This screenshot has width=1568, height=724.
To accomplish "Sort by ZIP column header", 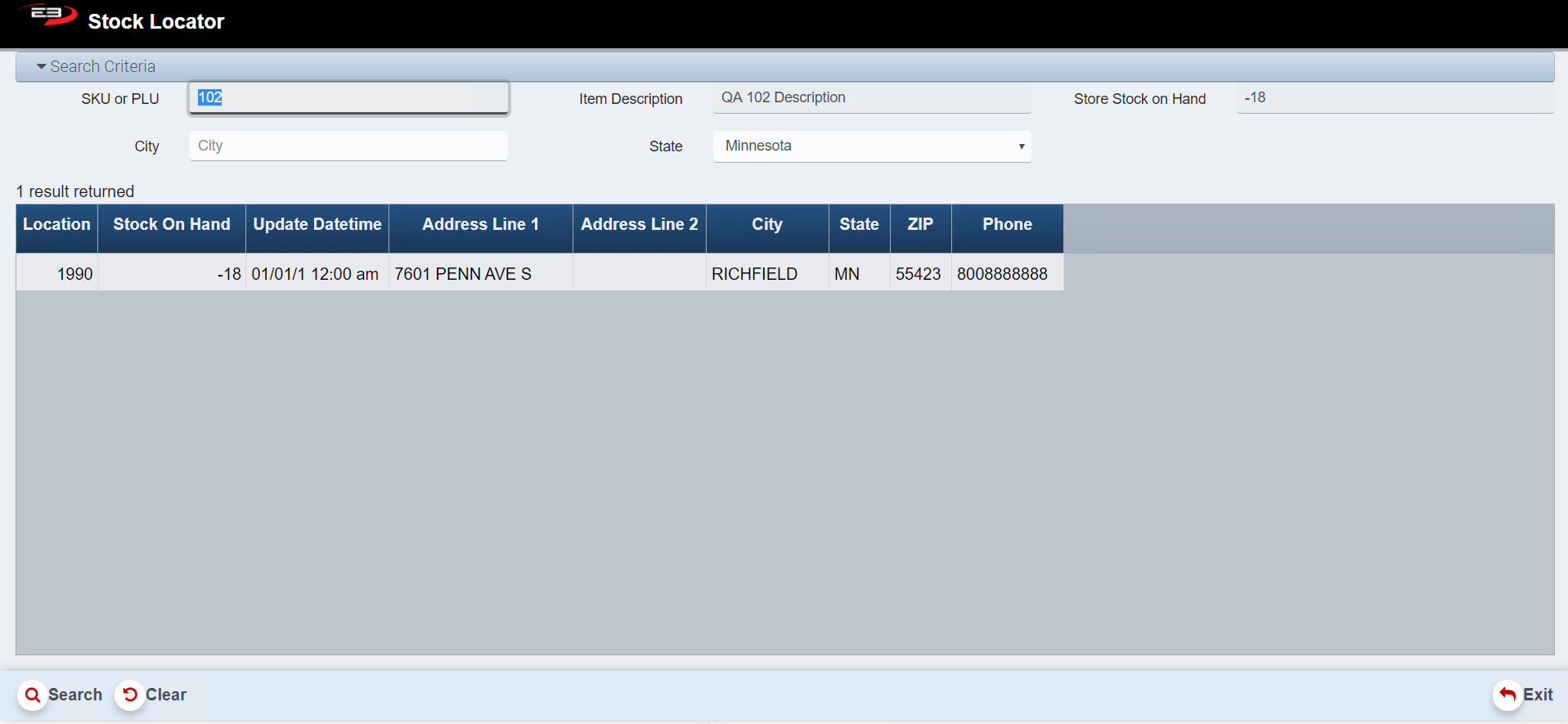I will [920, 225].
